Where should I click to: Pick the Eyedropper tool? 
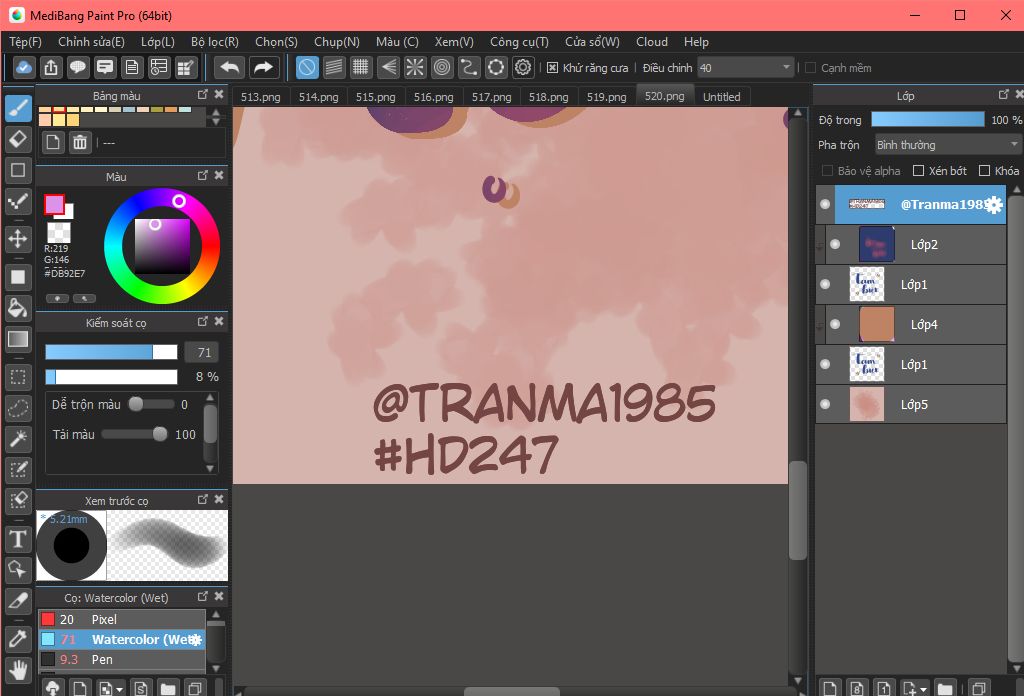18,639
